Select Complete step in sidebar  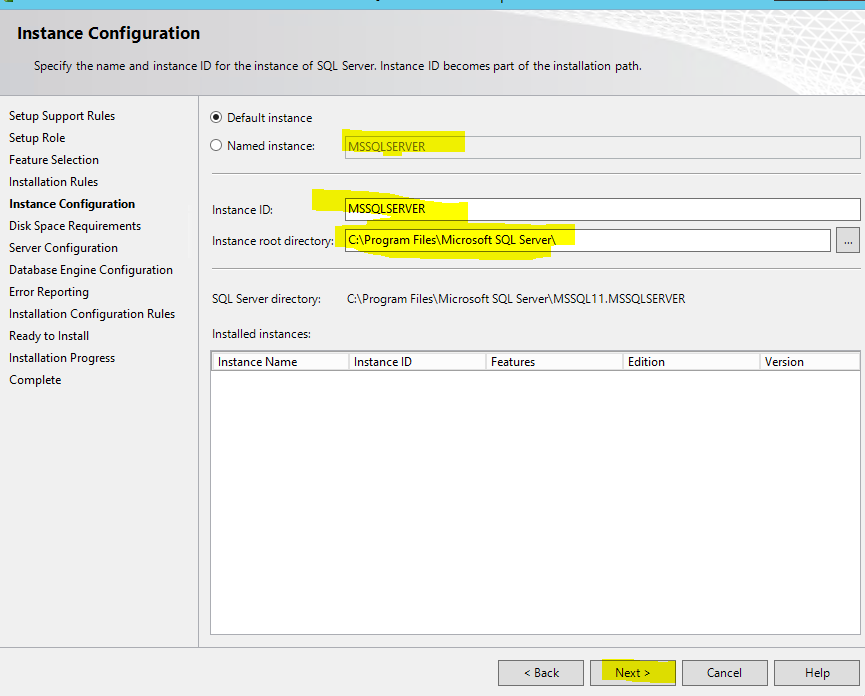(x=35, y=380)
